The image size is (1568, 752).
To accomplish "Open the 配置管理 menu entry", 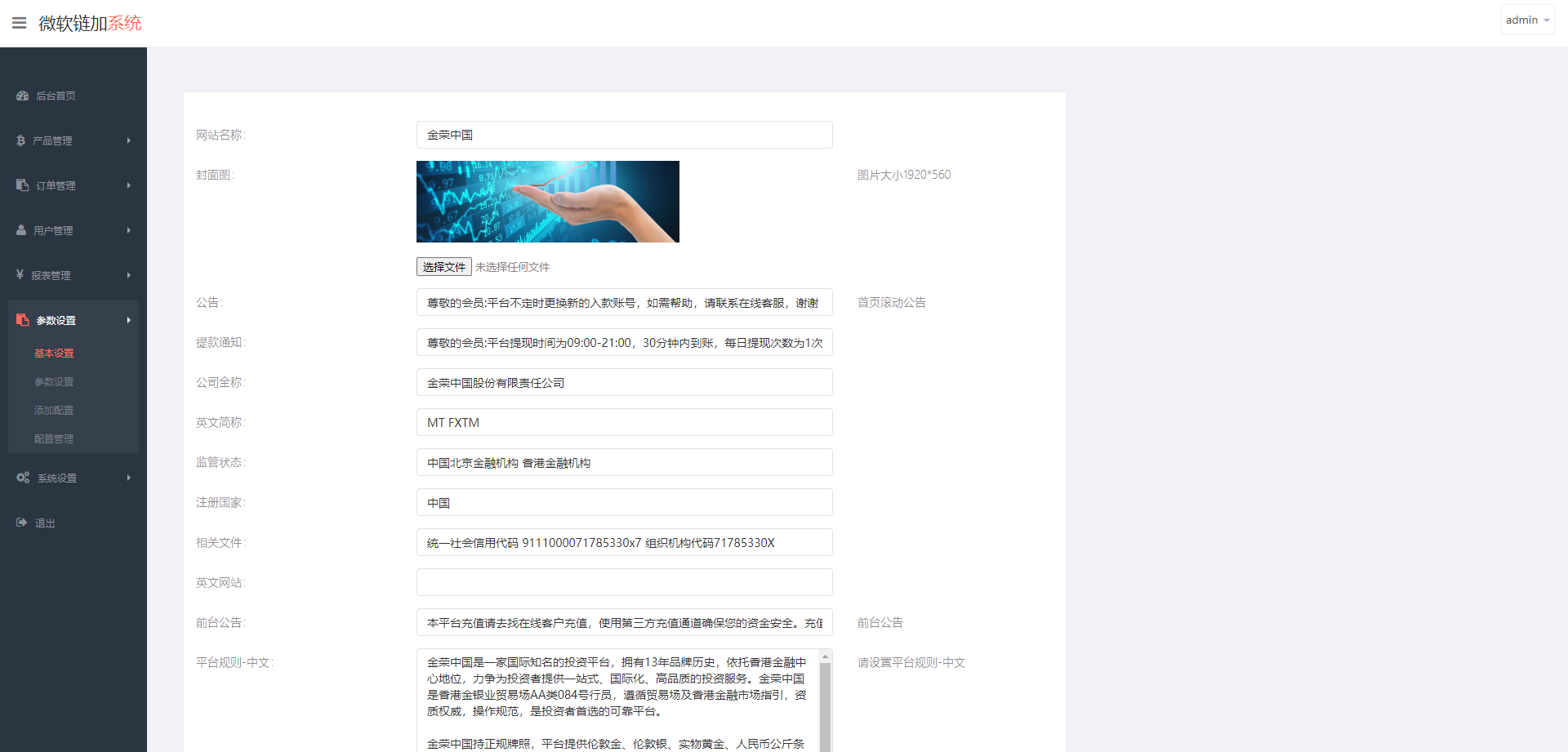I will 53,438.
